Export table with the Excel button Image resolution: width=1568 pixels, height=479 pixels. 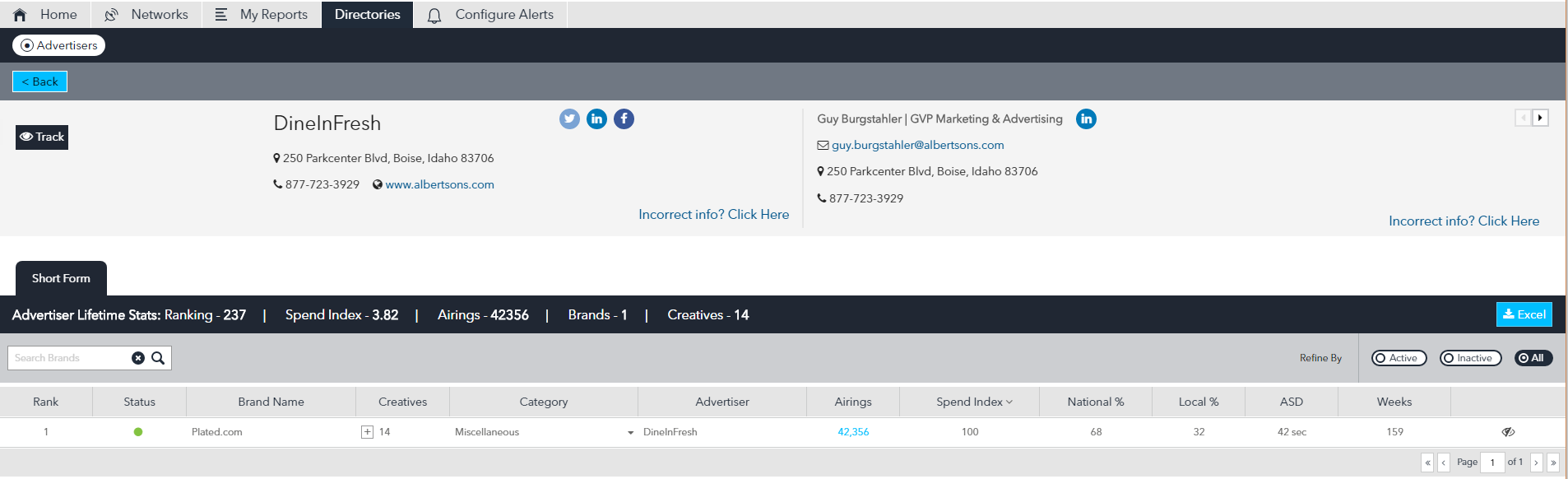click(x=1524, y=314)
